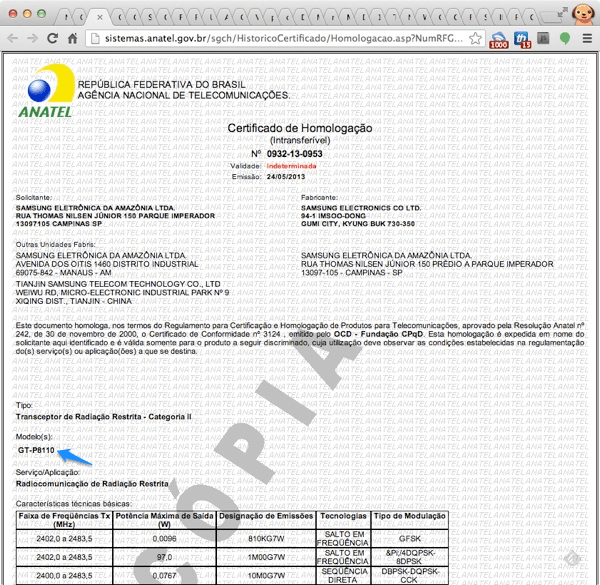
Task: Click the GFSK modulation cell
Action: pyautogui.click(x=409, y=538)
